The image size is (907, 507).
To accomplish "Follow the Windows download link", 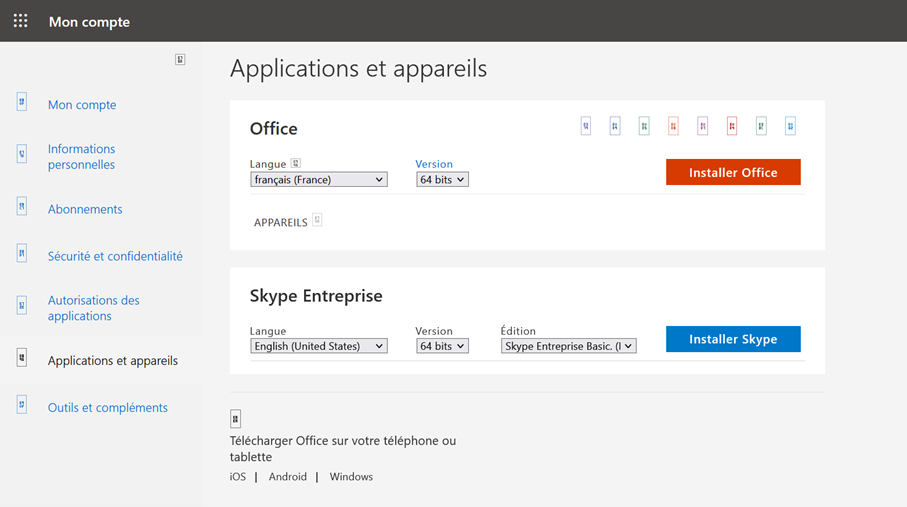I will 351,477.
